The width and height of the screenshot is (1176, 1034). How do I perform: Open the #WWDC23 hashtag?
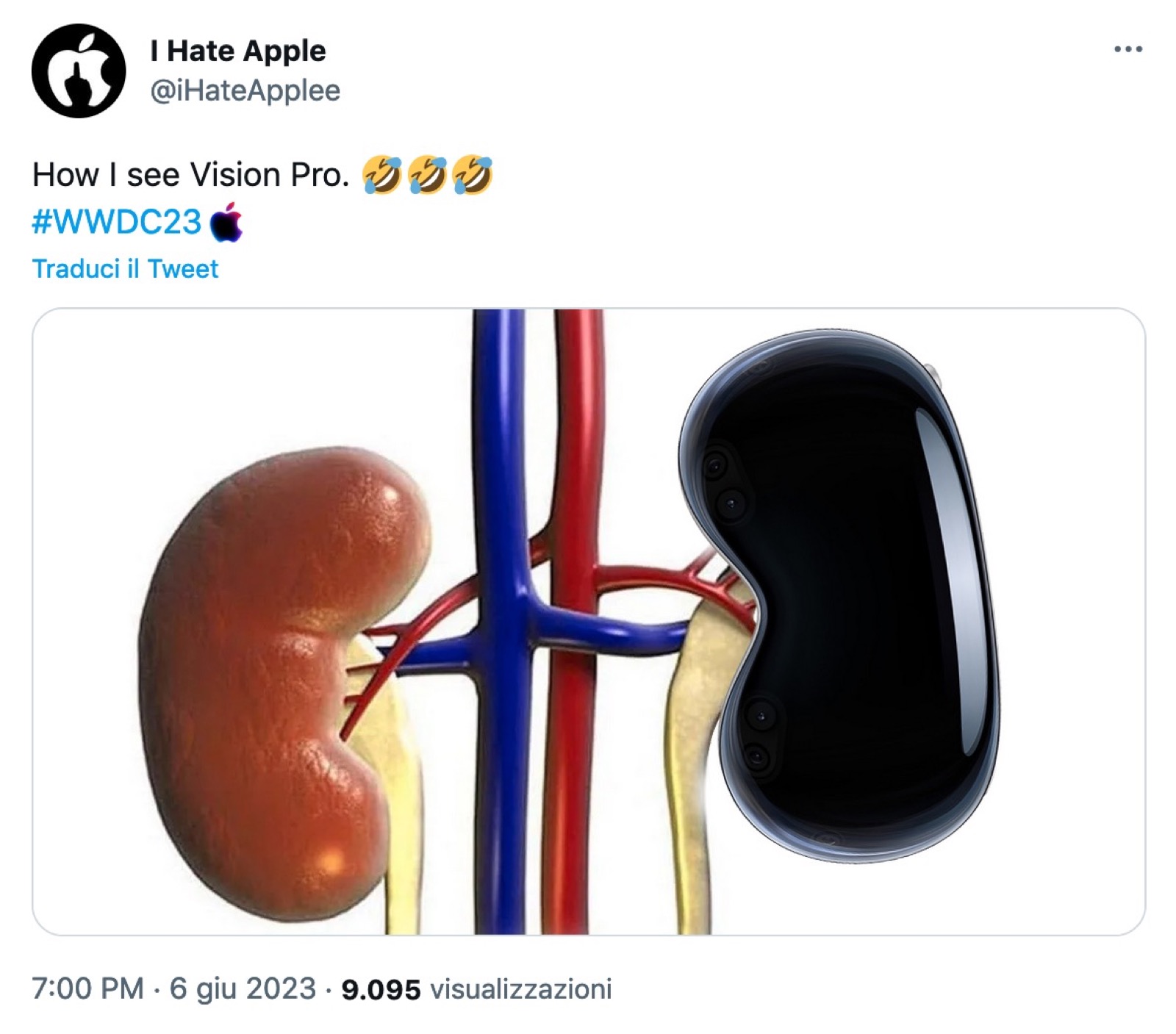click(x=117, y=222)
